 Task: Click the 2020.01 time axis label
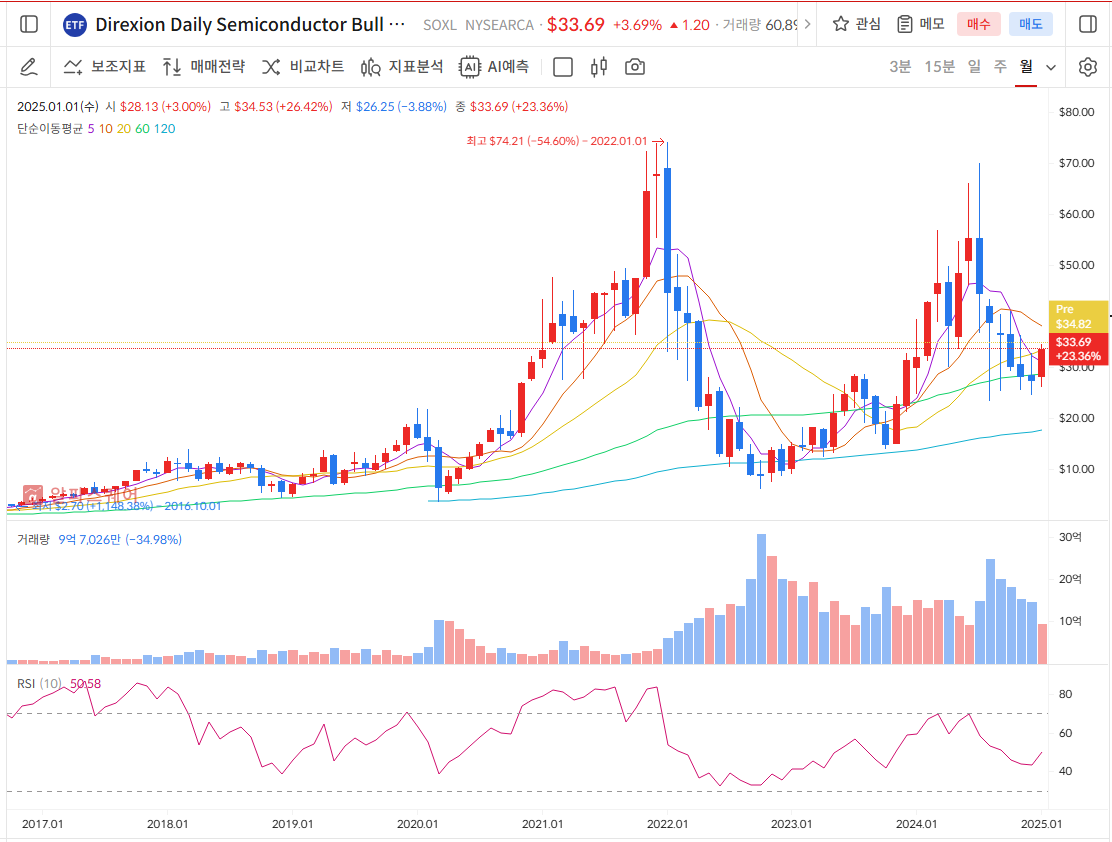418,824
